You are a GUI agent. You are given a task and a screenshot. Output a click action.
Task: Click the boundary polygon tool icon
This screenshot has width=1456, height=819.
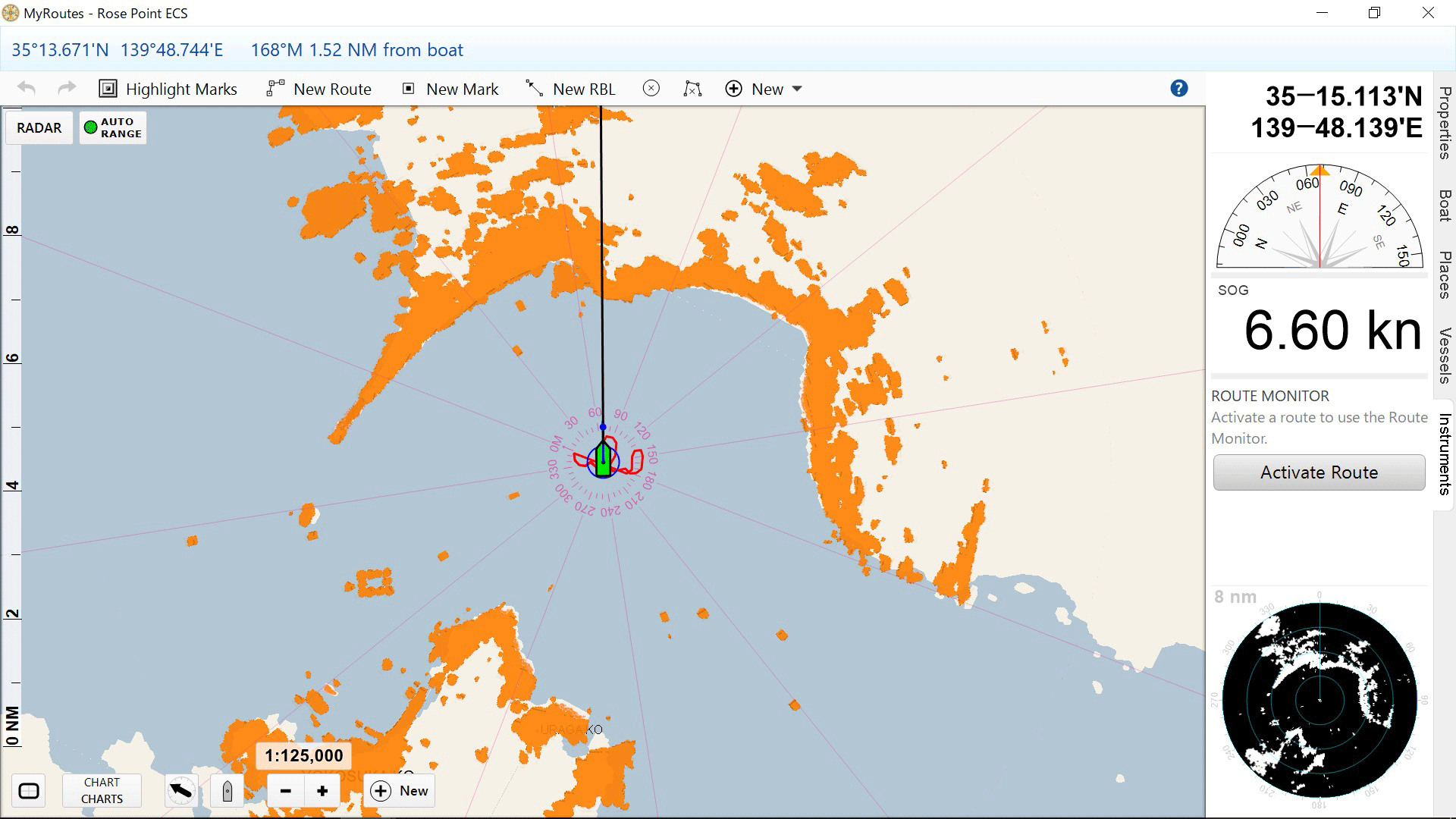pos(692,89)
